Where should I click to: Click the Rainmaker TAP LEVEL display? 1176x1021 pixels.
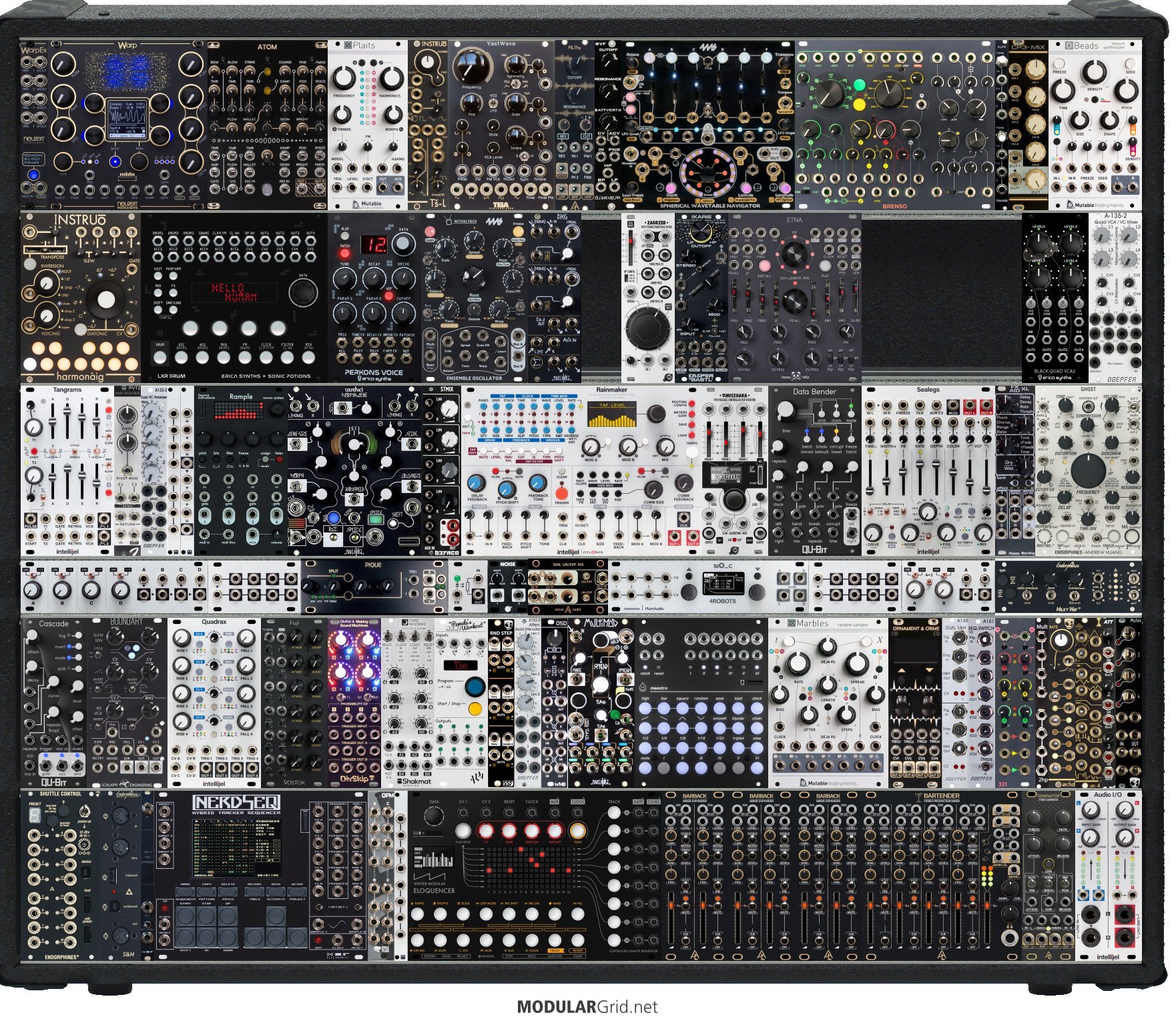613,416
